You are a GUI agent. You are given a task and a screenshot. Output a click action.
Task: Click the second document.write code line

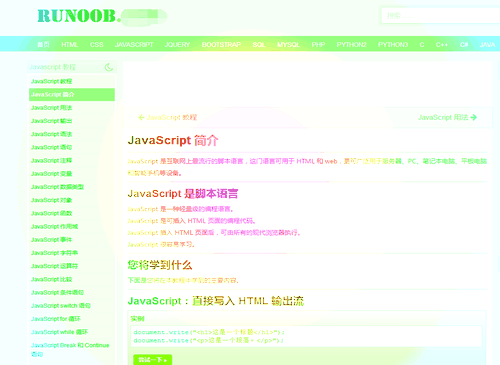click(209, 340)
